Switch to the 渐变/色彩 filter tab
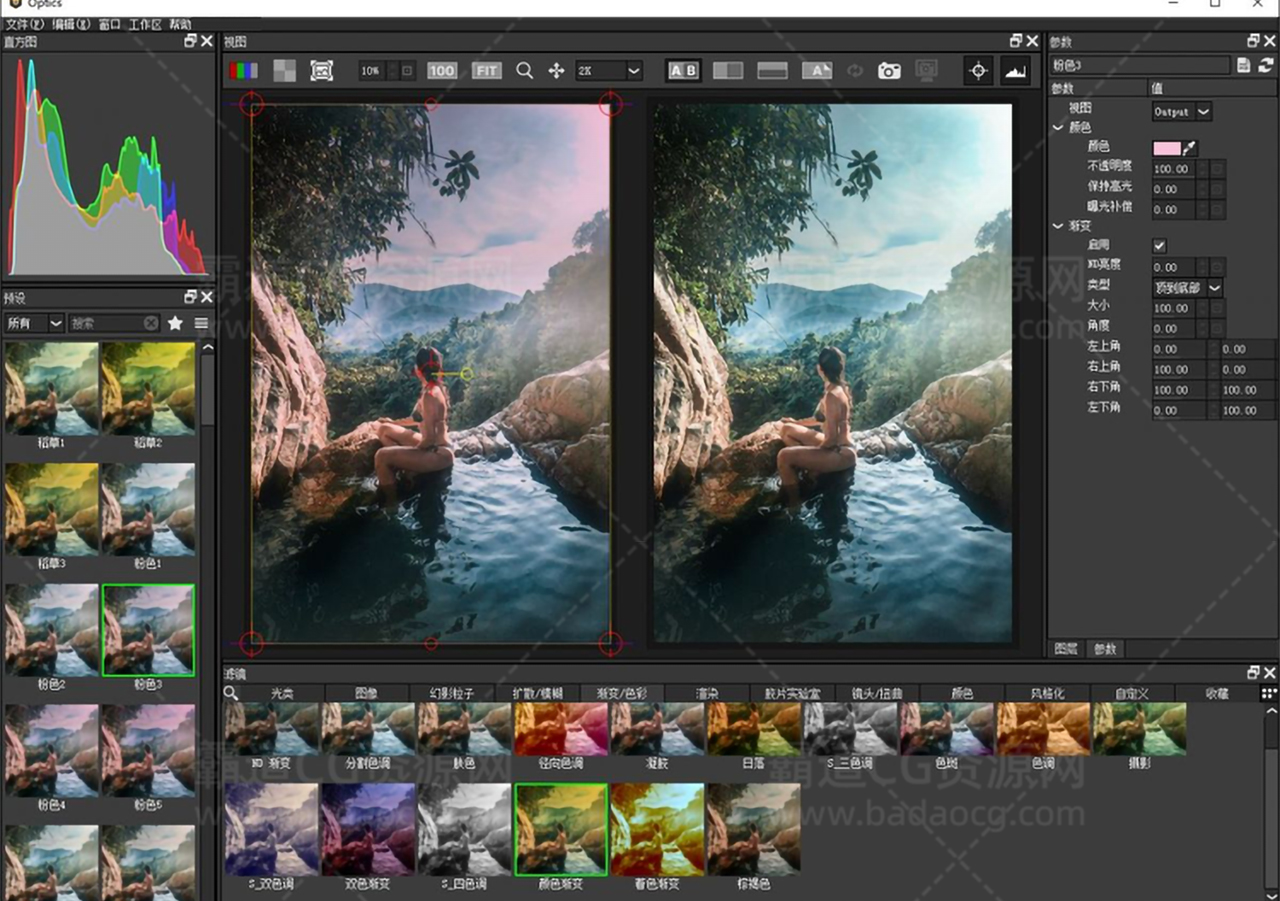The height and width of the screenshot is (901, 1280). point(621,693)
